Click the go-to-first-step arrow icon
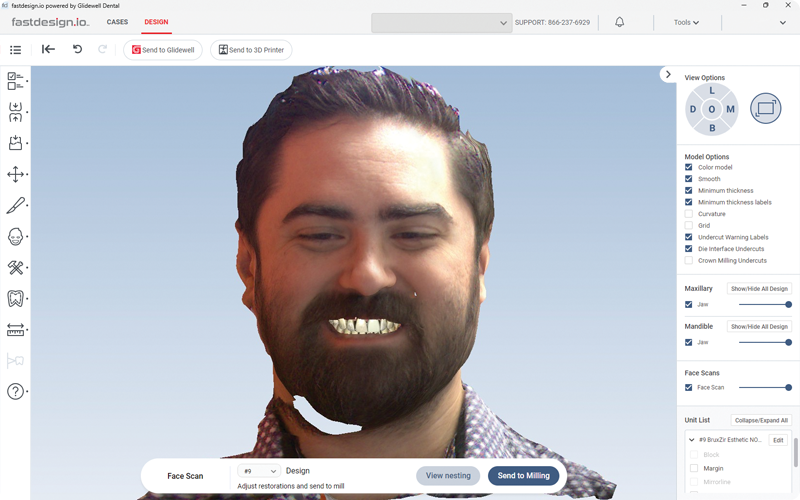The width and height of the screenshot is (800, 500). [48, 49]
